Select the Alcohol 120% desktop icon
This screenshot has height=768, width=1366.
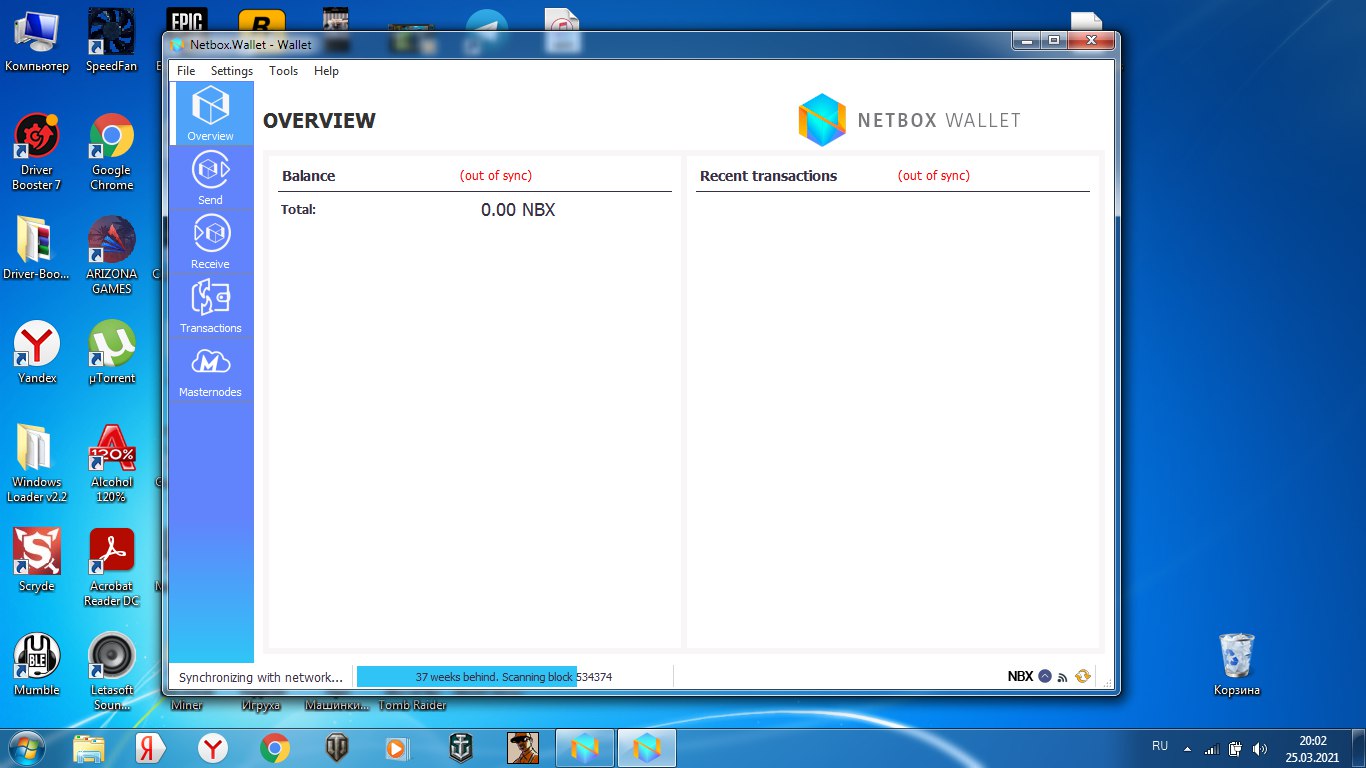[112, 464]
